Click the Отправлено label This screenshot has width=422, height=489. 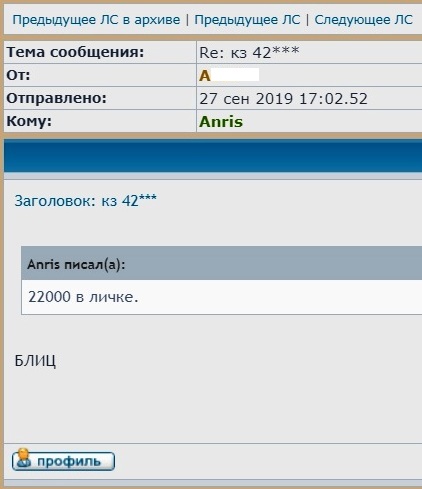pos(56,98)
